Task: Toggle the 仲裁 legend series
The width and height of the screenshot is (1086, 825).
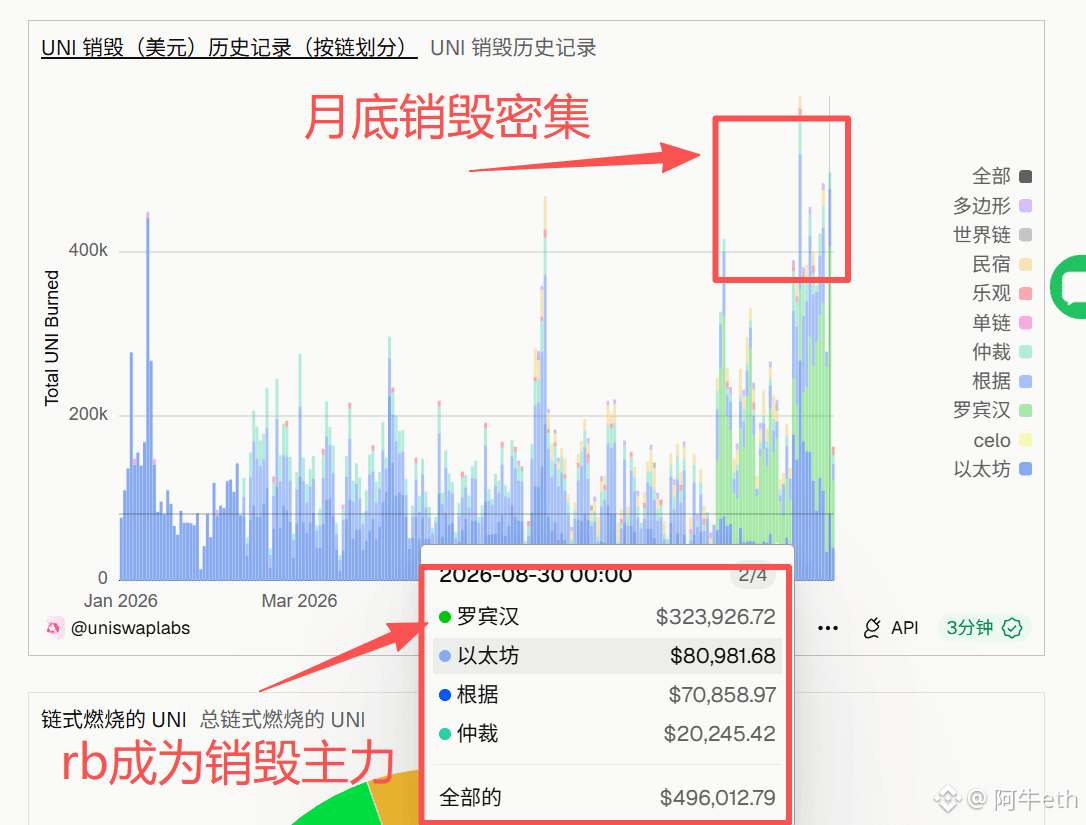Action: coord(1002,352)
